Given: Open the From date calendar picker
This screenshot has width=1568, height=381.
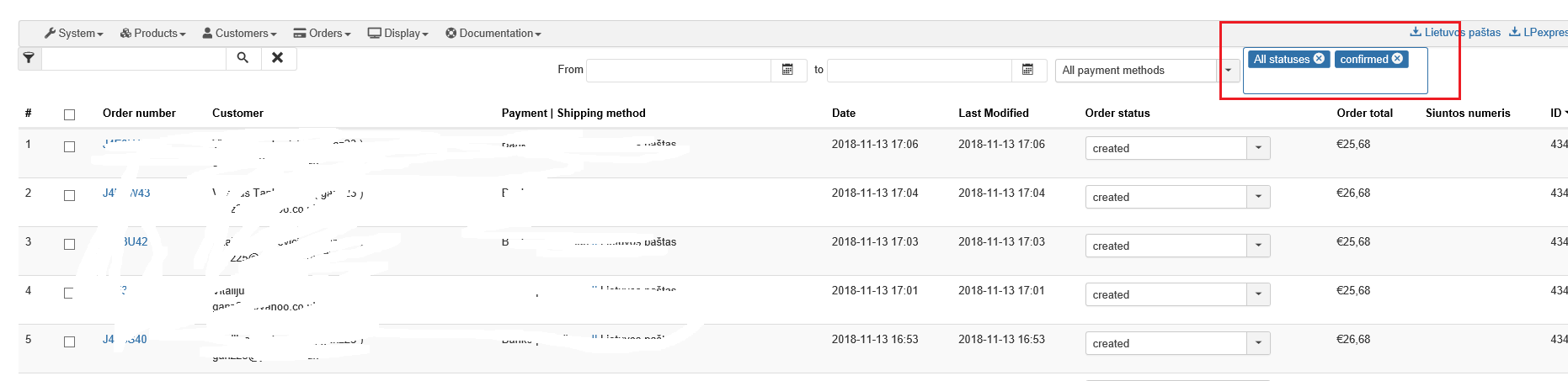Looking at the screenshot, I should [788, 70].
